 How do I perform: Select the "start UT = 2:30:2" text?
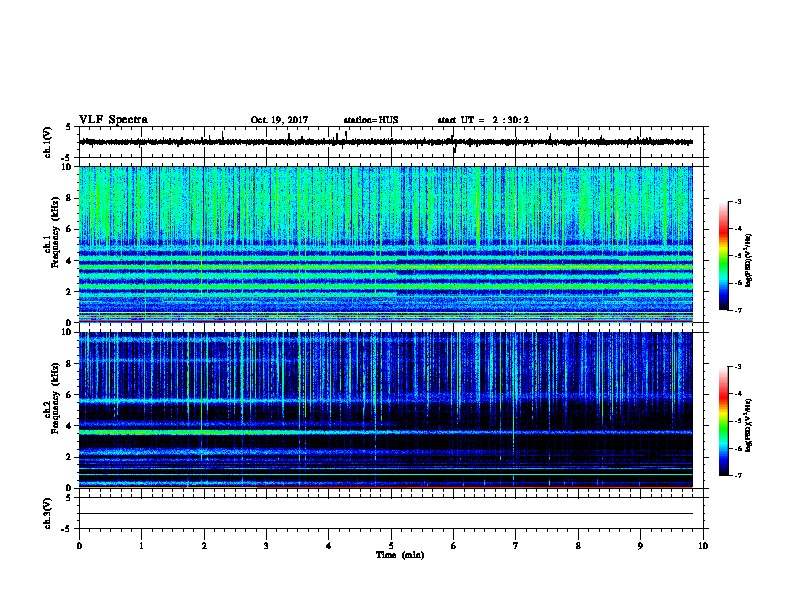483,120
